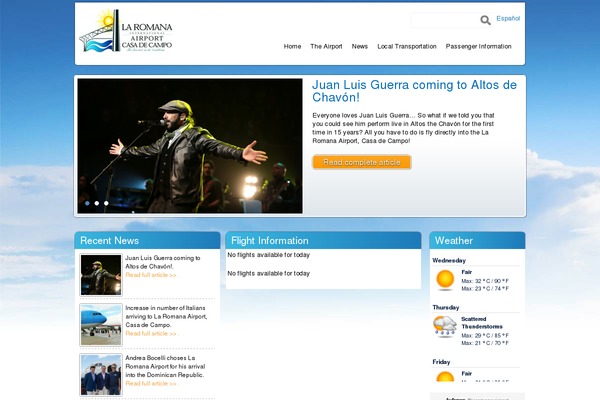The image size is (600, 400).
Task: Click the Friday forecast label
Action: pos(441,362)
